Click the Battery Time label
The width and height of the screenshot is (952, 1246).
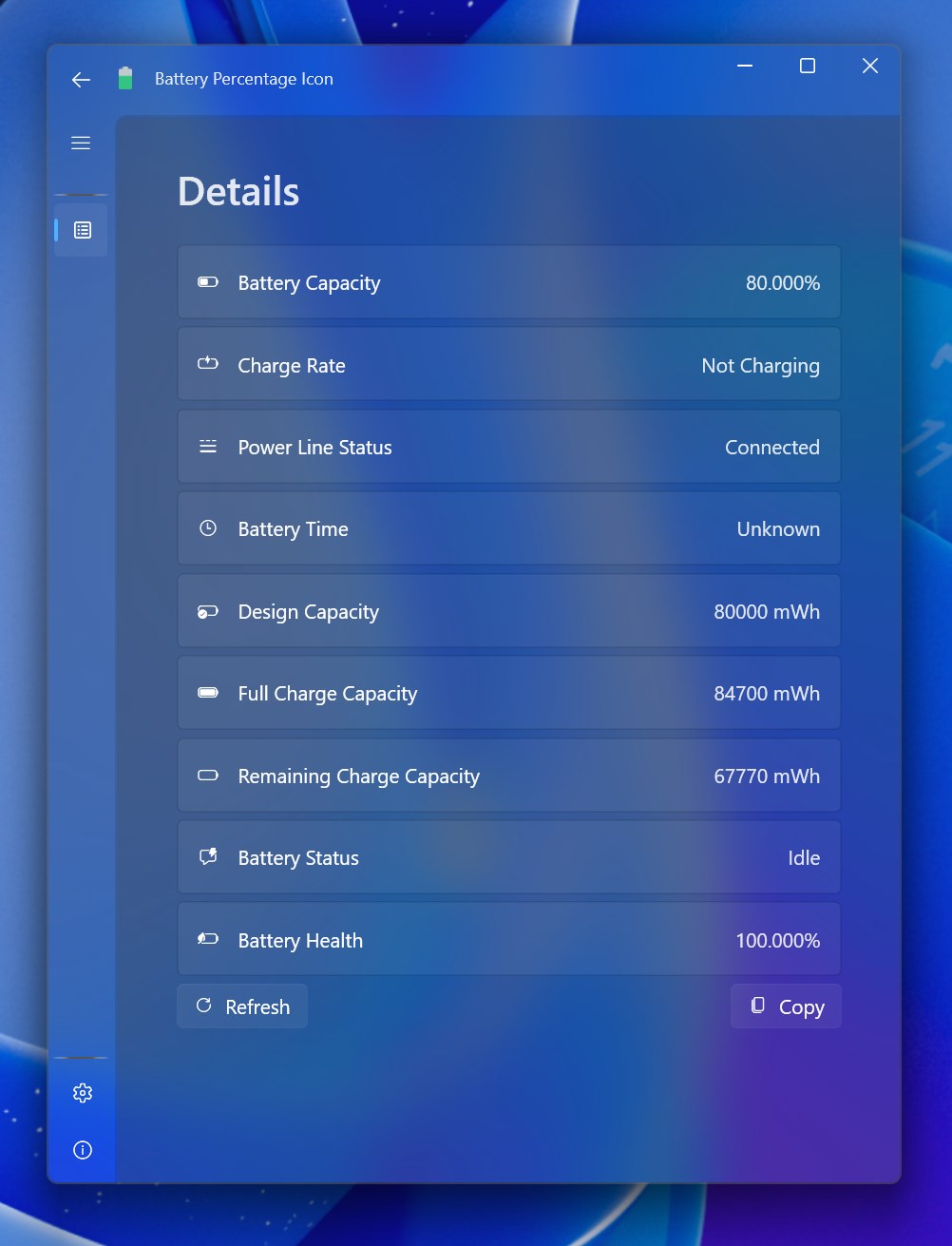[x=293, y=529]
